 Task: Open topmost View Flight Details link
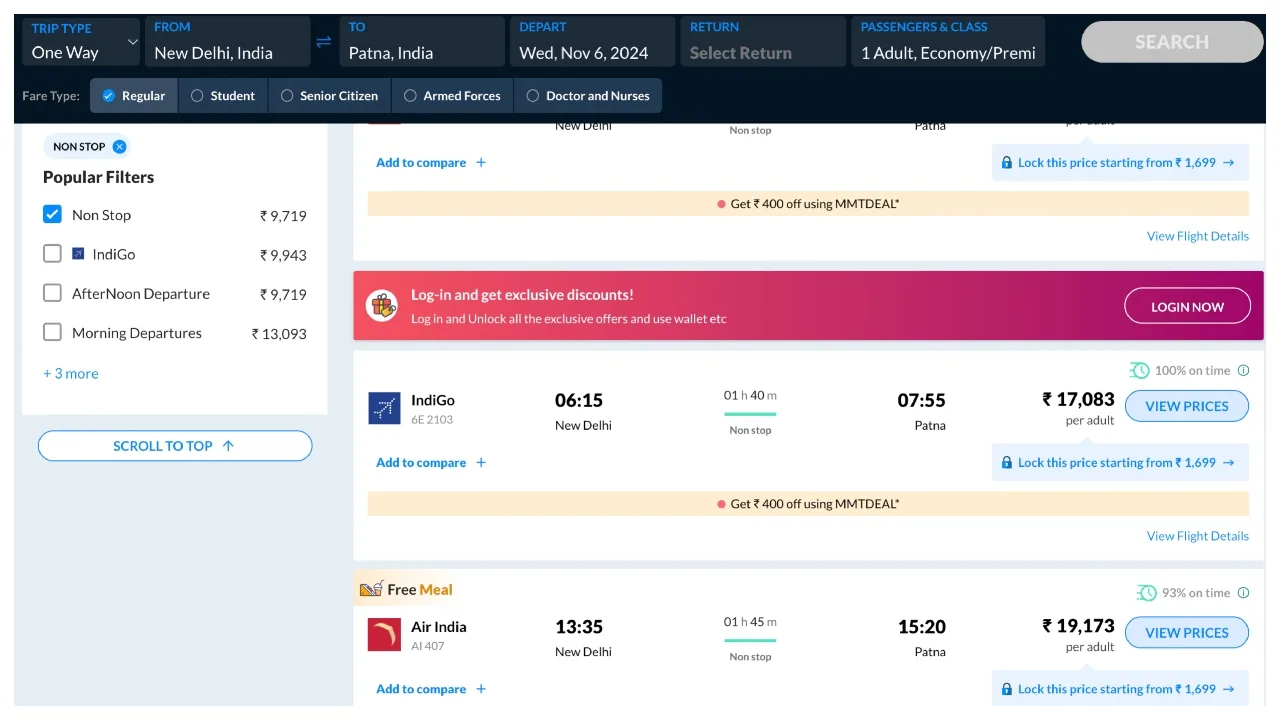[1198, 236]
